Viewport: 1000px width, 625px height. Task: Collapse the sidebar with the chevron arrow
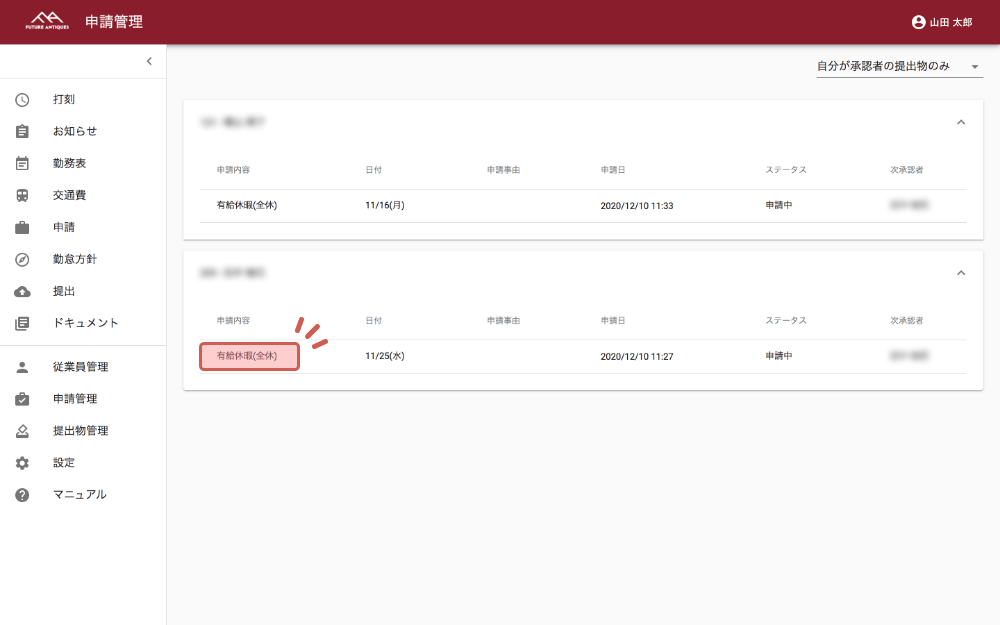[x=149, y=61]
